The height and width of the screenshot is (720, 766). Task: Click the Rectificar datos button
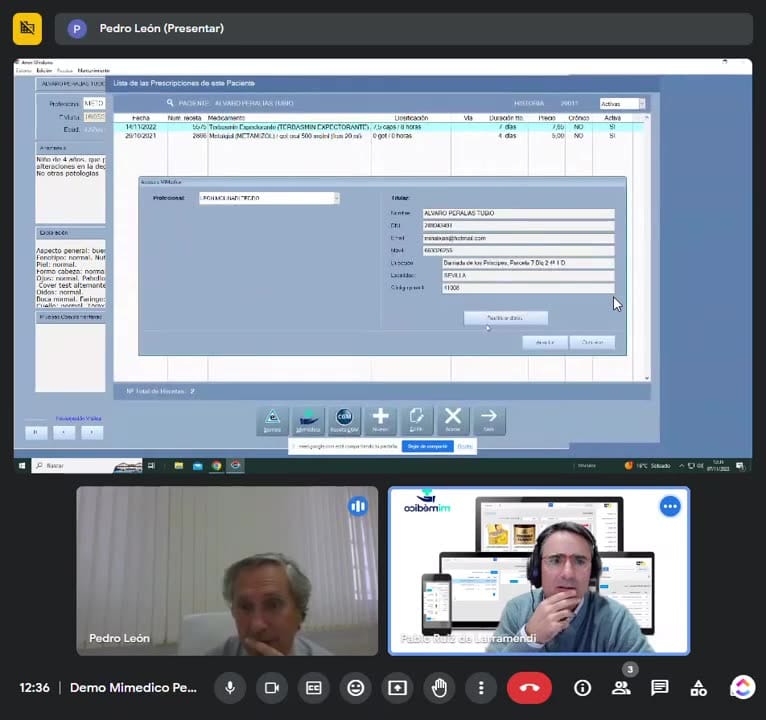tap(506, 318)
